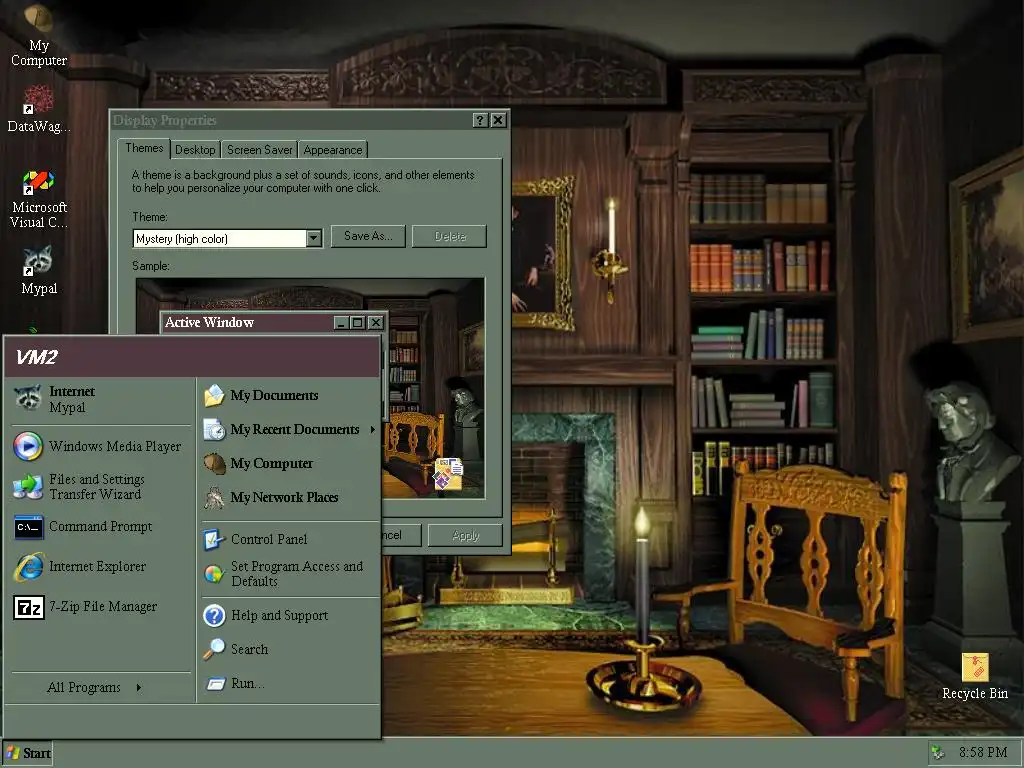Click the Run icon in Start menu

216,684
